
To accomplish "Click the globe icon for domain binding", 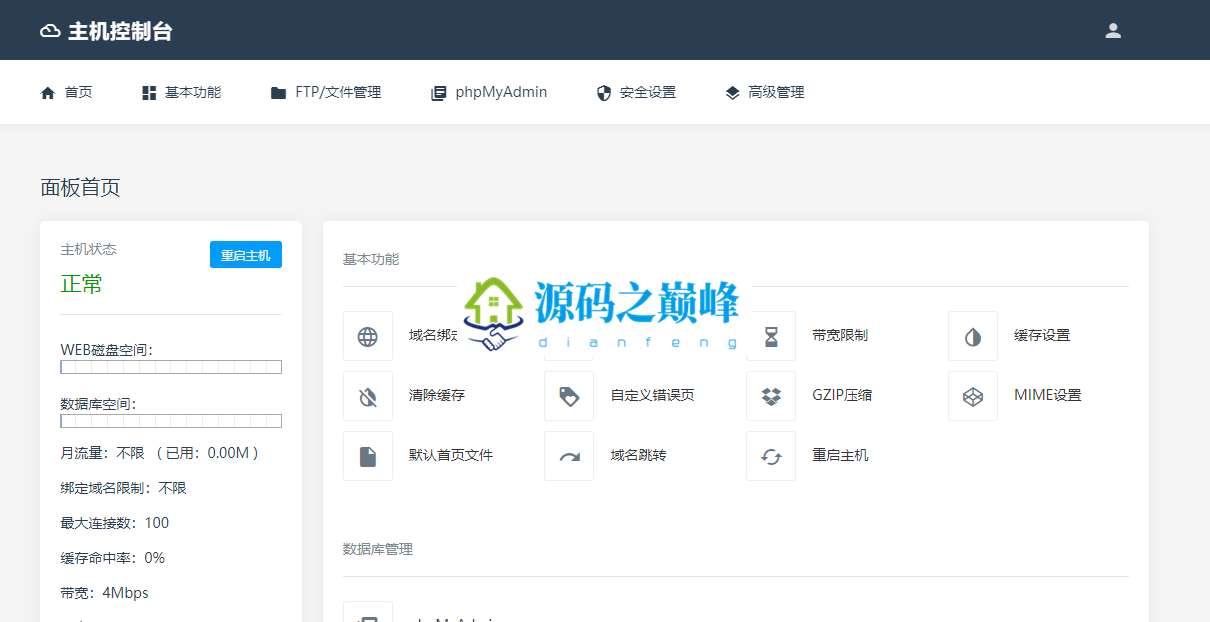I will click(368, 336).
